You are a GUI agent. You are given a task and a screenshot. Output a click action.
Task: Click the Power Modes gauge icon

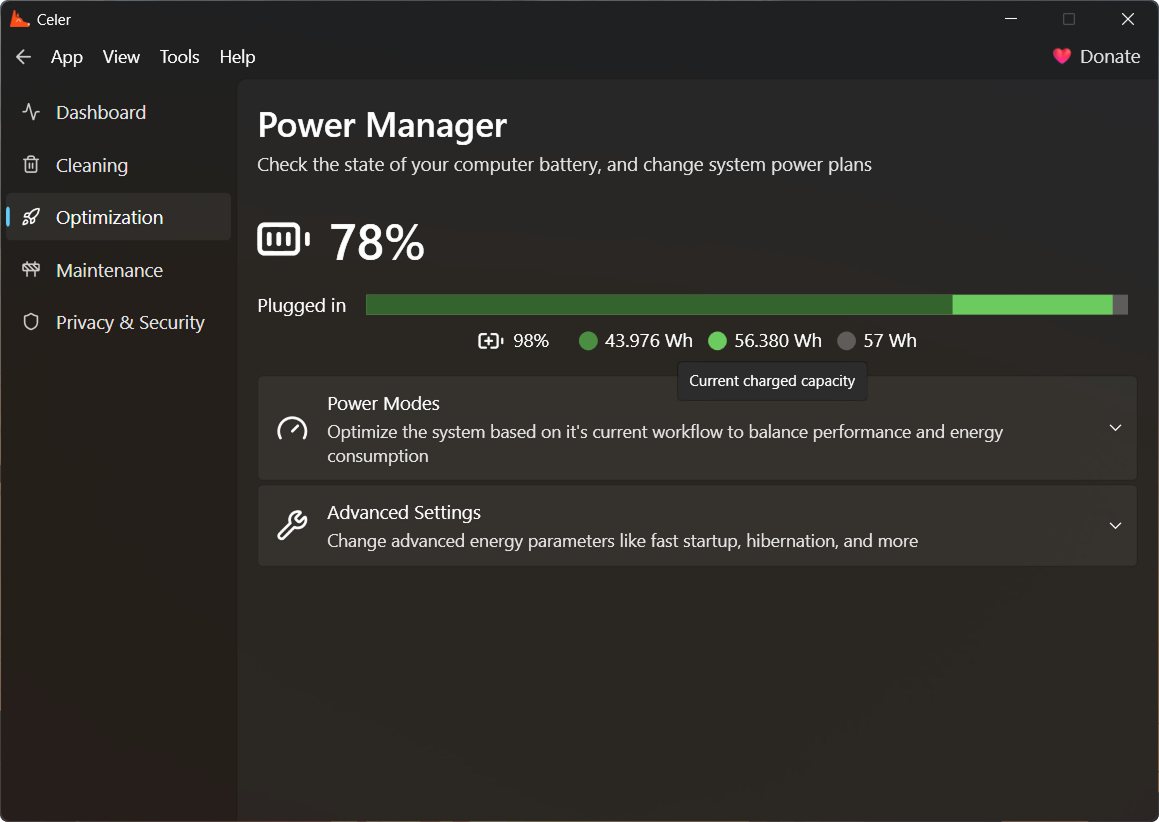pos(292,428)
